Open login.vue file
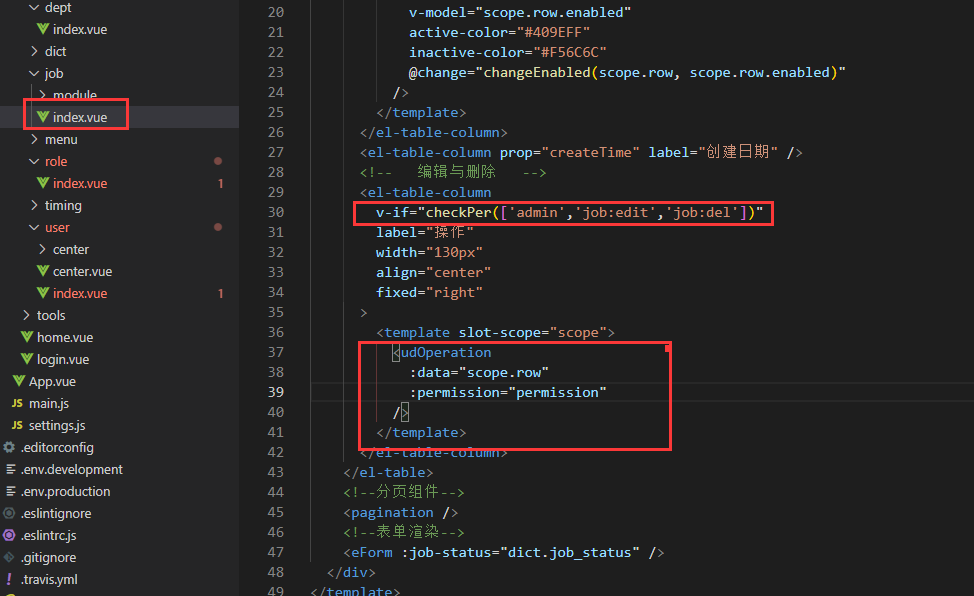 click(63, 359)
